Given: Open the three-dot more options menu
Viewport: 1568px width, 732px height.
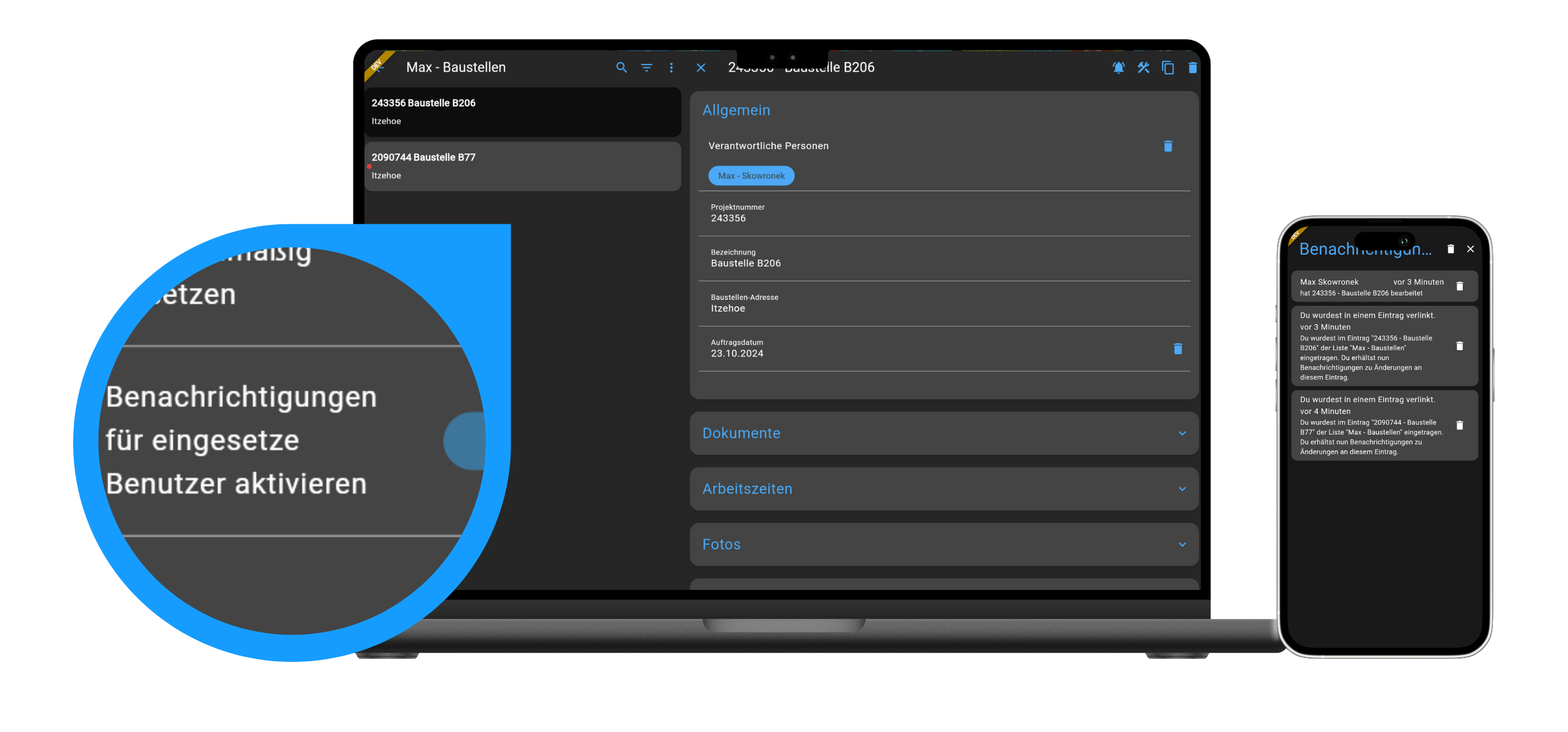Looking at the screenshot, I should tap(672, 67).
